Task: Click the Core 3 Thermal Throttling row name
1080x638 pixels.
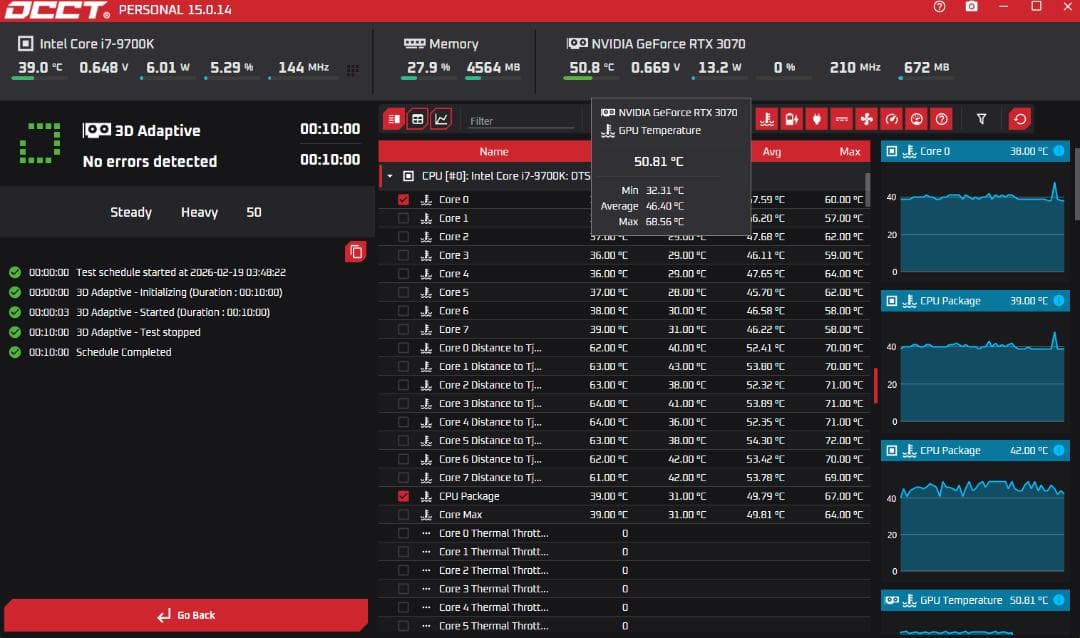Action: (493, 589)
